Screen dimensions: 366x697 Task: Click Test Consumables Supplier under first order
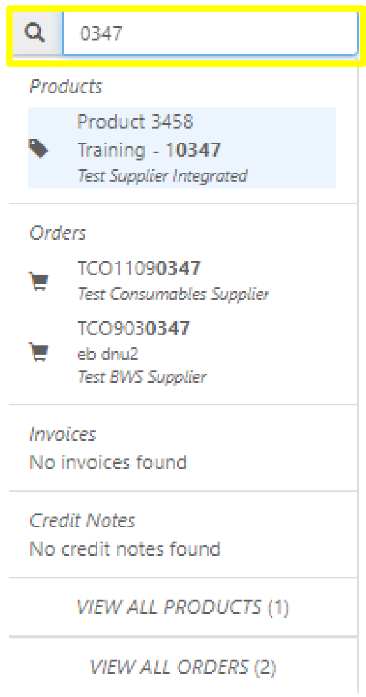[x=173, y=294]
